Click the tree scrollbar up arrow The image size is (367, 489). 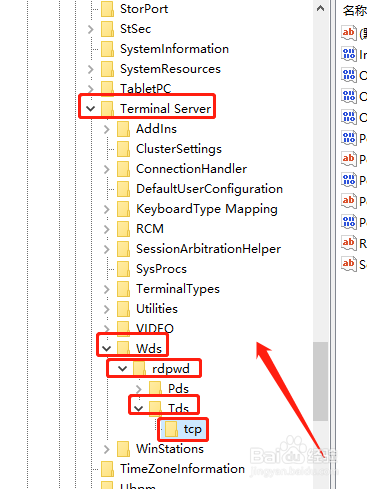(x=320, y=9)
